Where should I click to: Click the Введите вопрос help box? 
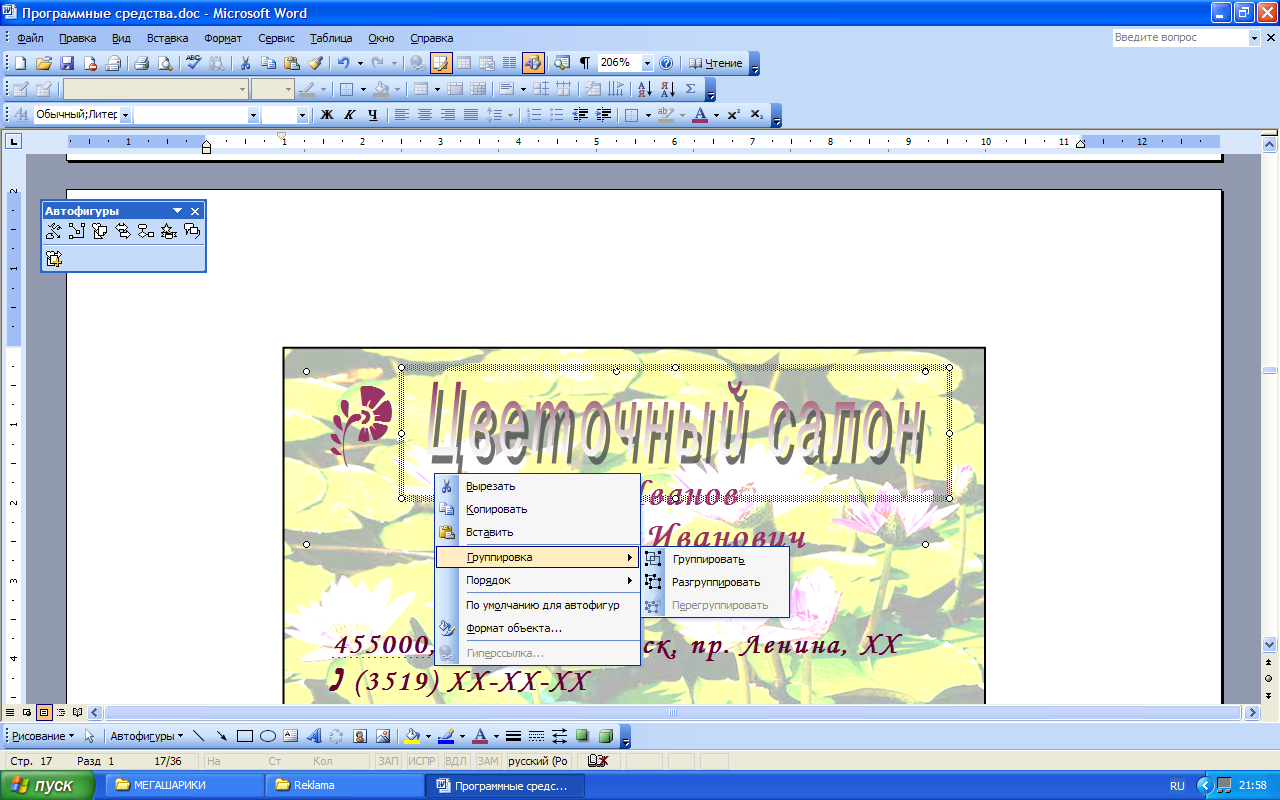pyautogui.click(x=1180, y=38)
